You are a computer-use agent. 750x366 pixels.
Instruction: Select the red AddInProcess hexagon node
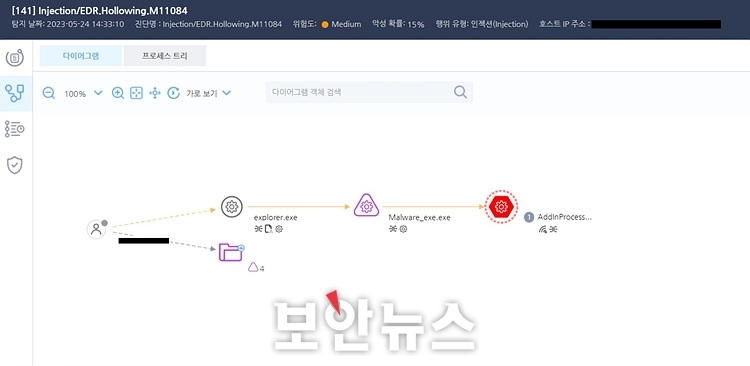[x=501, y=207]
